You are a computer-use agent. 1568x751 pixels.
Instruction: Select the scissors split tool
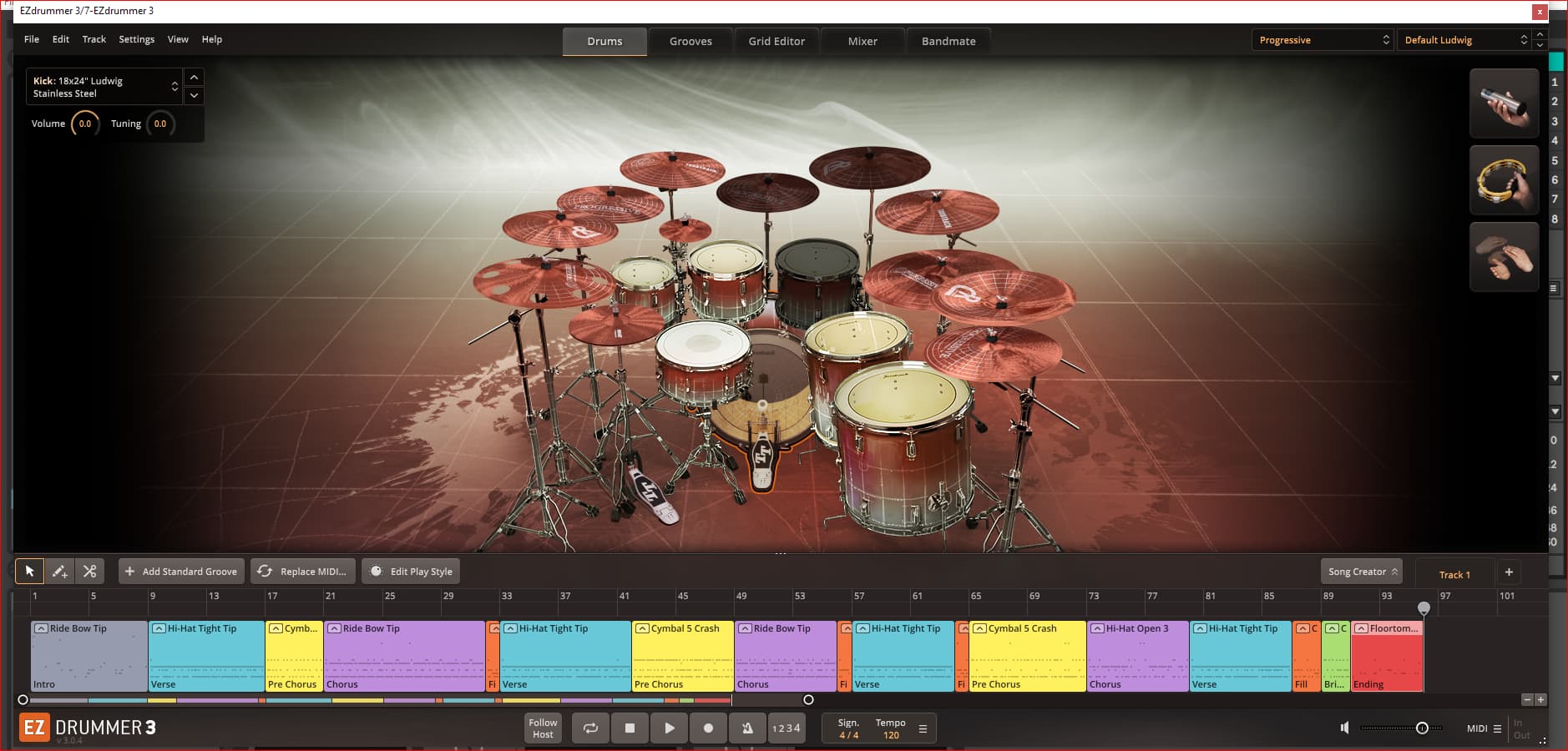click(89, 572)
